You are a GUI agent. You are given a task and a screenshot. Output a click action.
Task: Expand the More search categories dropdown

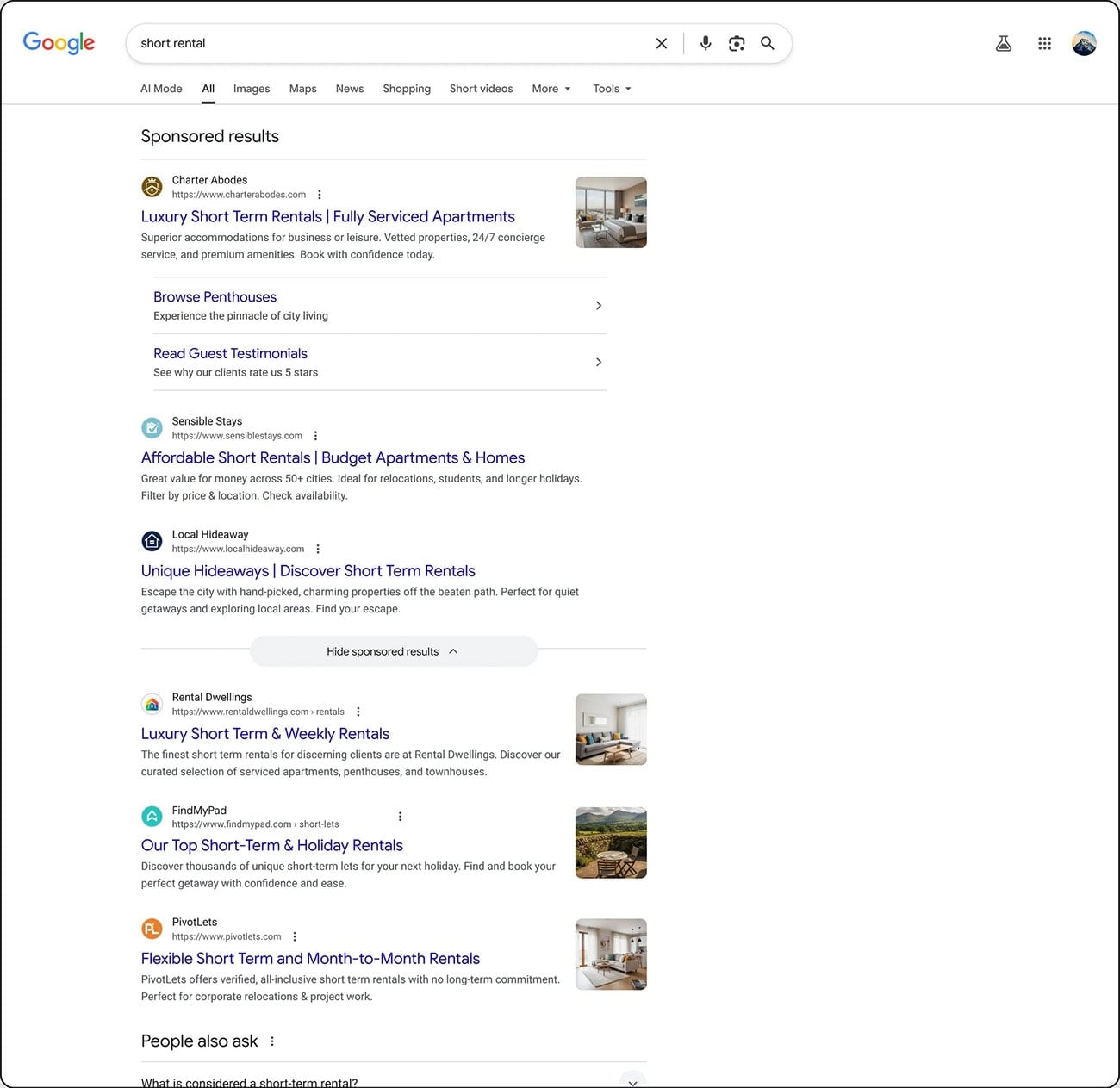coord(550,89)
